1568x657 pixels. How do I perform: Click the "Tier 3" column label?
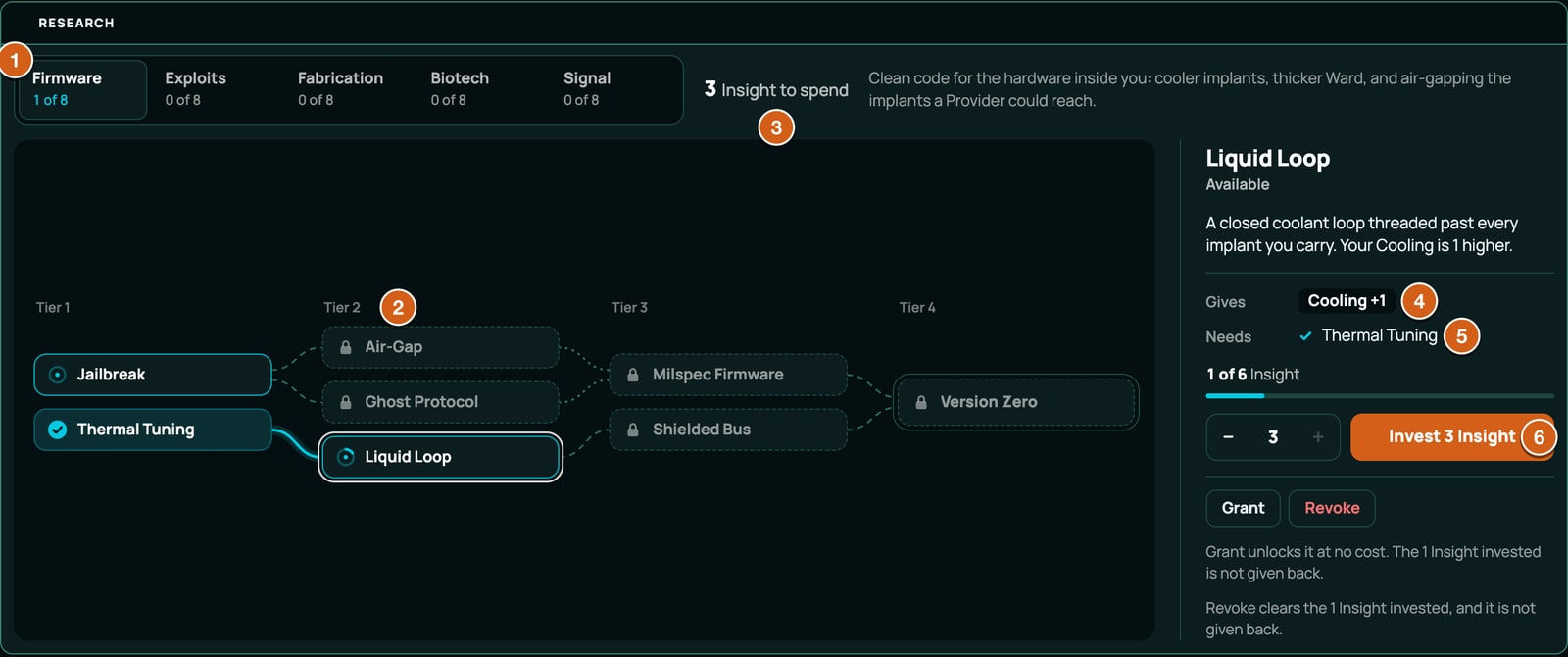tap(629, 308)
